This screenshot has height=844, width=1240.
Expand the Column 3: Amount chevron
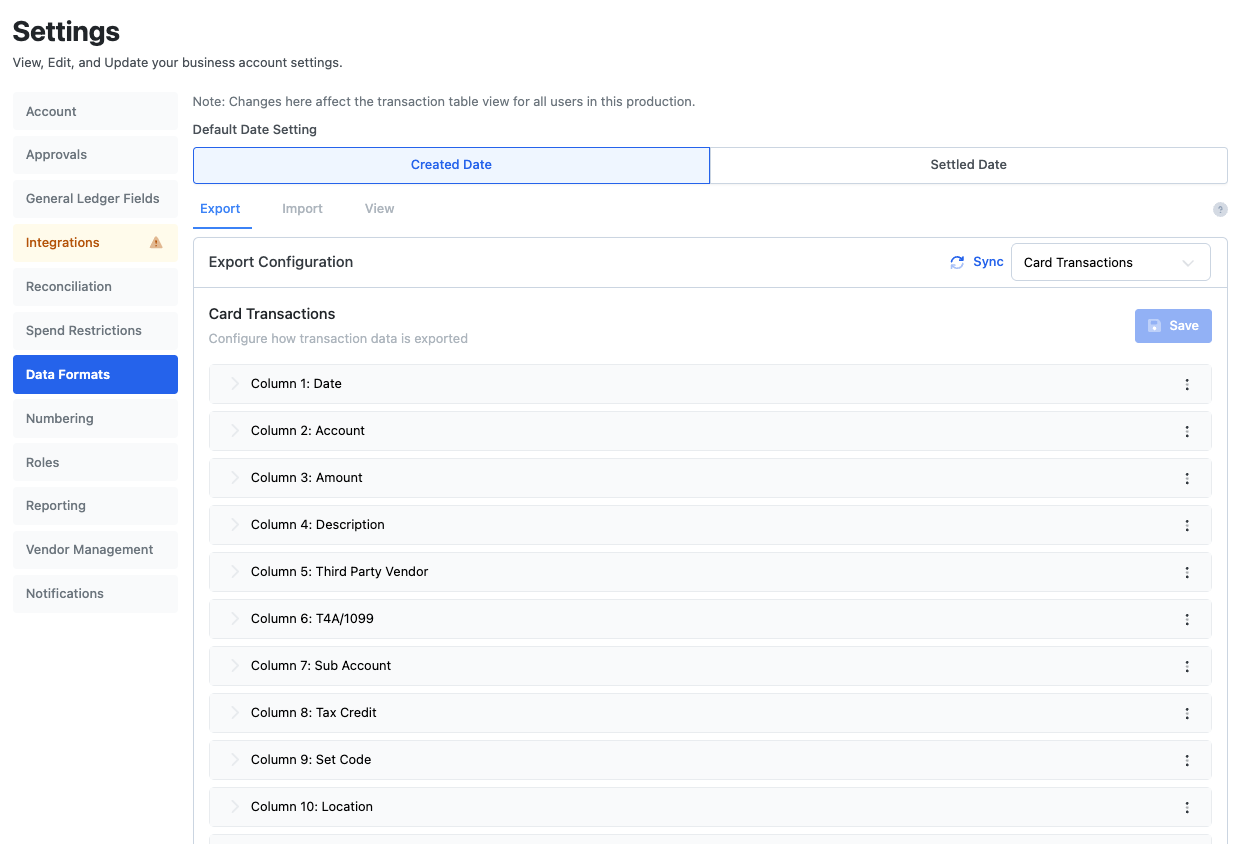pos(236,478)
